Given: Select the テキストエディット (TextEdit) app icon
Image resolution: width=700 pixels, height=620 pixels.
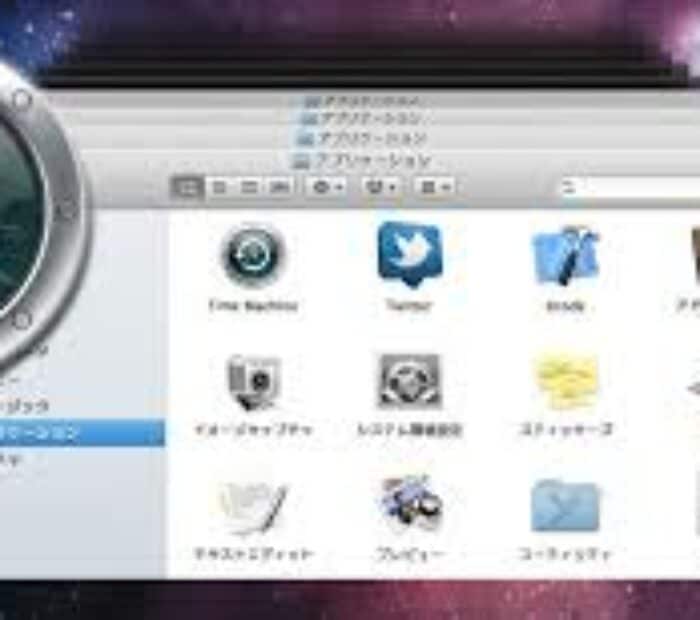Looking at the screenshot, I should tap(253, 507).
